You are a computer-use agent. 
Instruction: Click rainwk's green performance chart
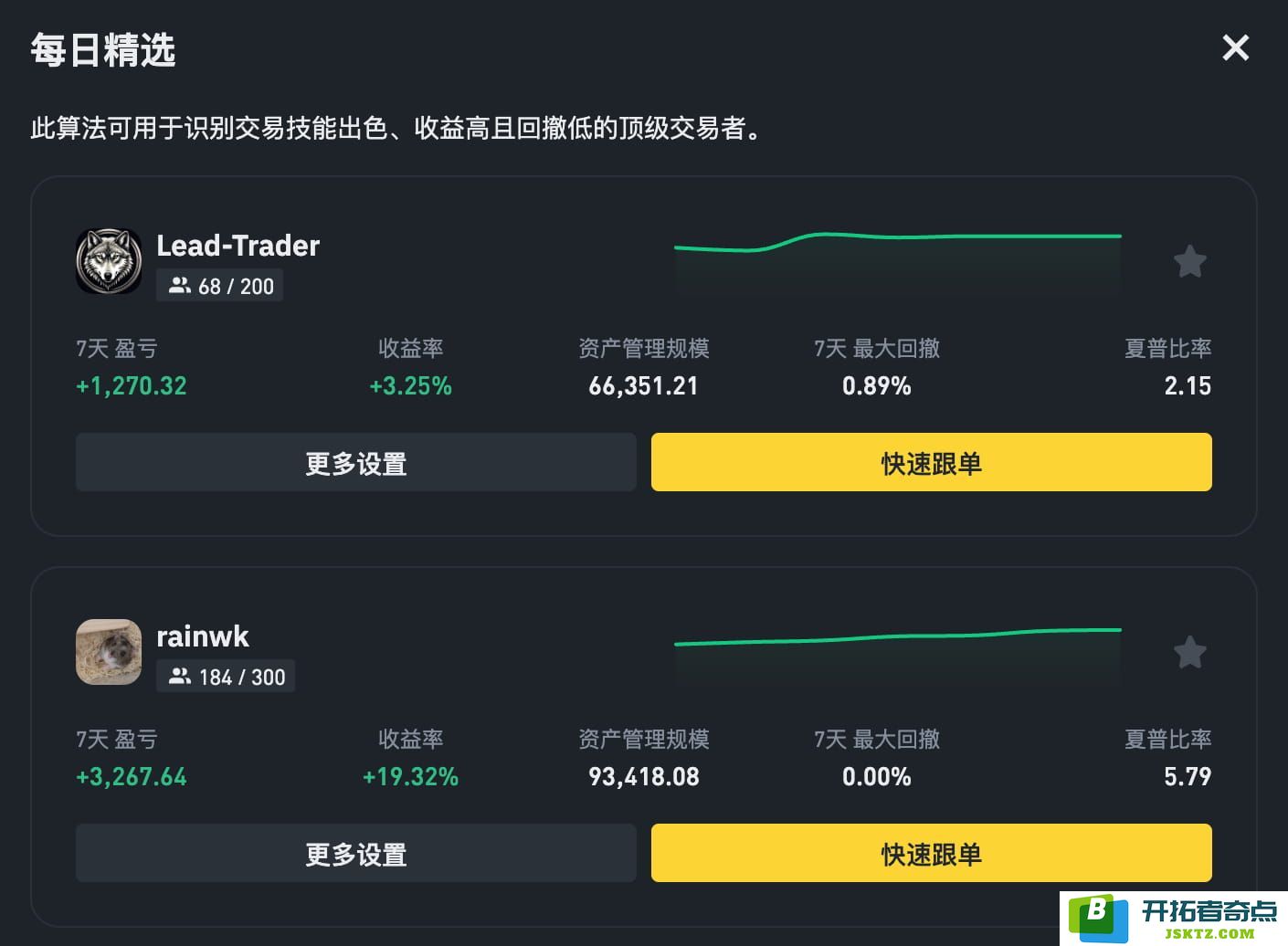[x=897, y=653]
